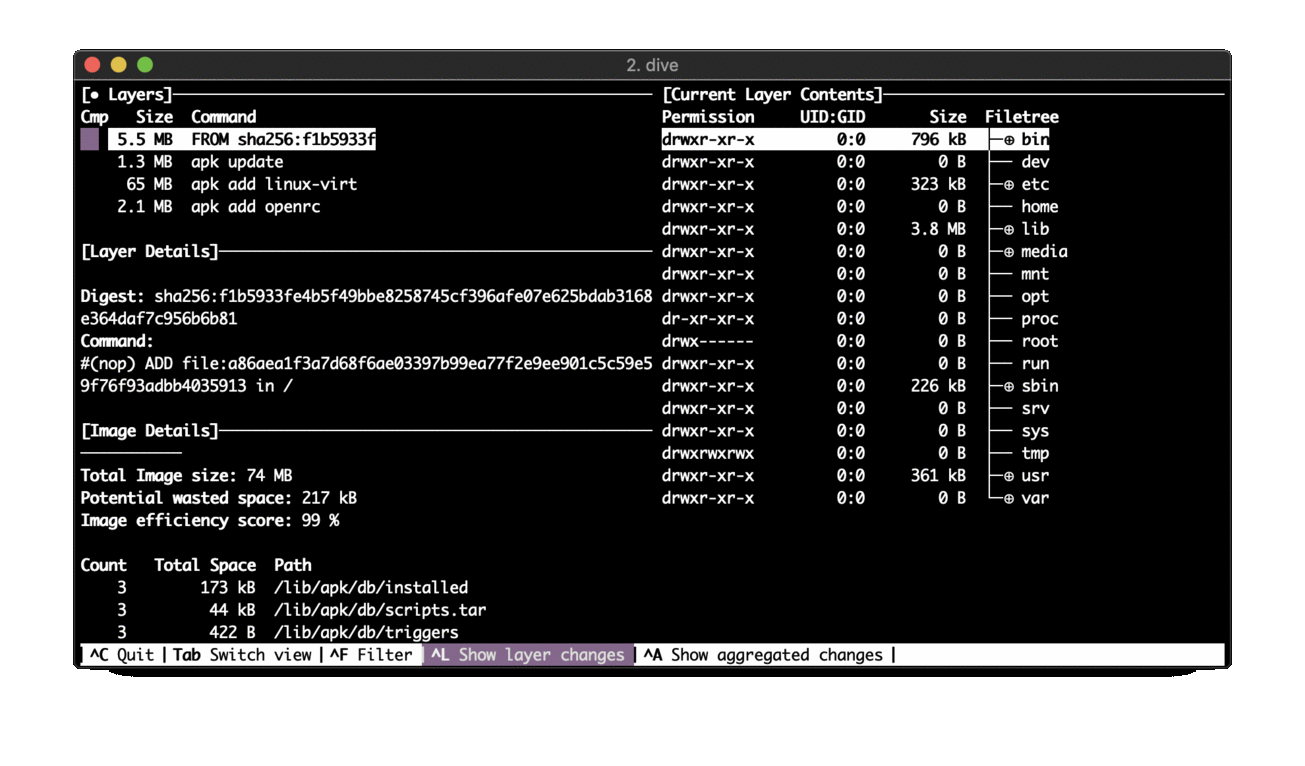This screenshot has width=1305, height=766.
Task: Click the Switch view command
Action: point(250,655)
